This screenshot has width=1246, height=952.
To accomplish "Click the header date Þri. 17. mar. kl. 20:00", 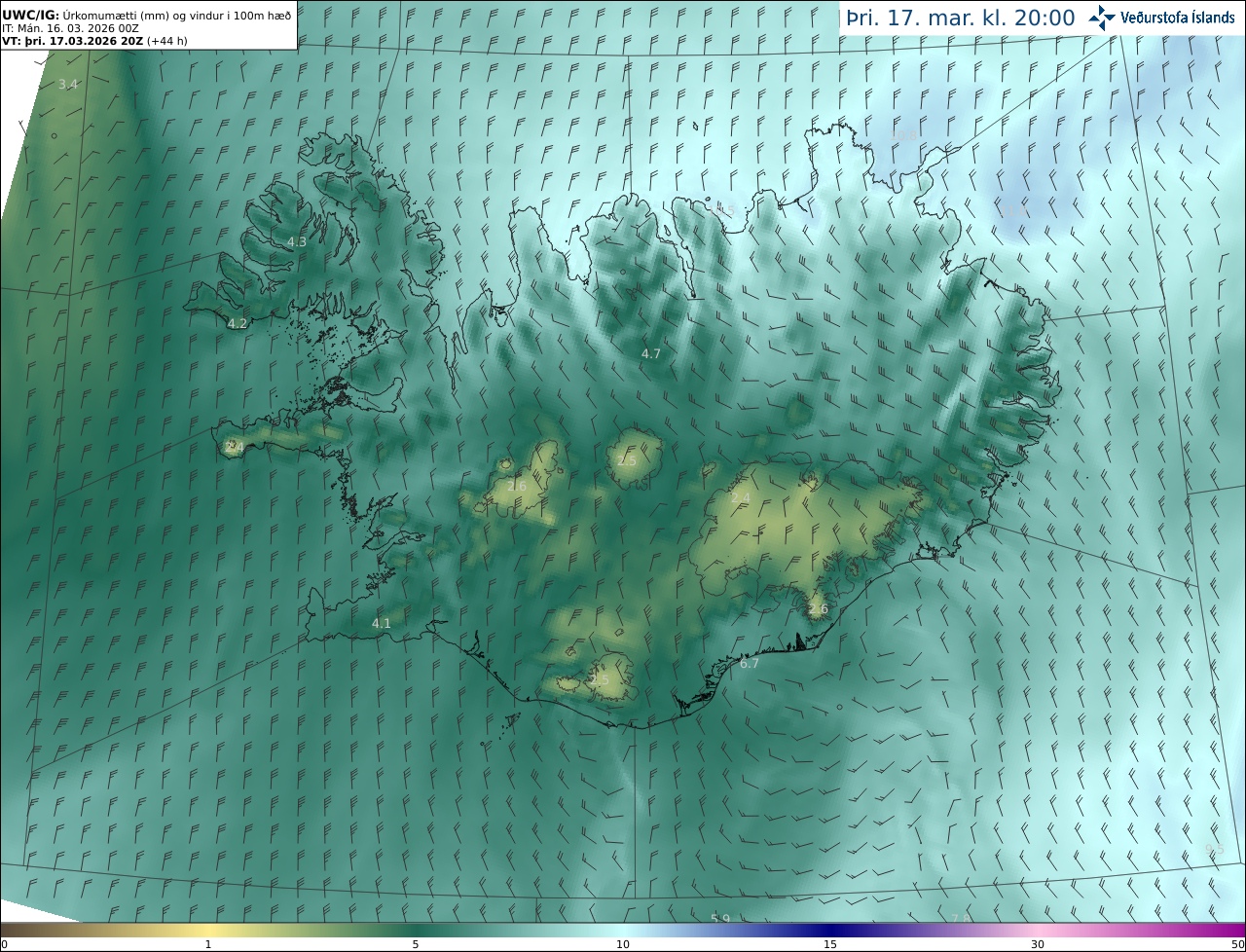I will pos(961,18).
